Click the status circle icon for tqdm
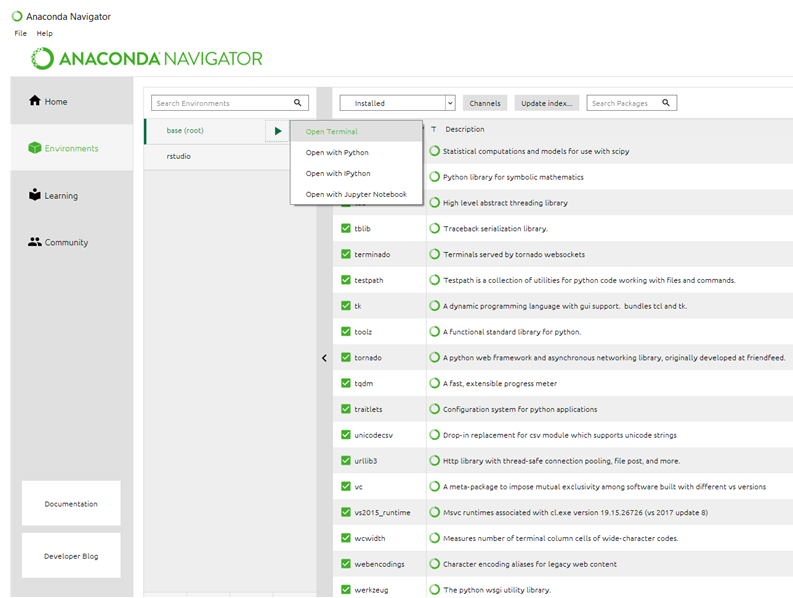 coord(434,383)
